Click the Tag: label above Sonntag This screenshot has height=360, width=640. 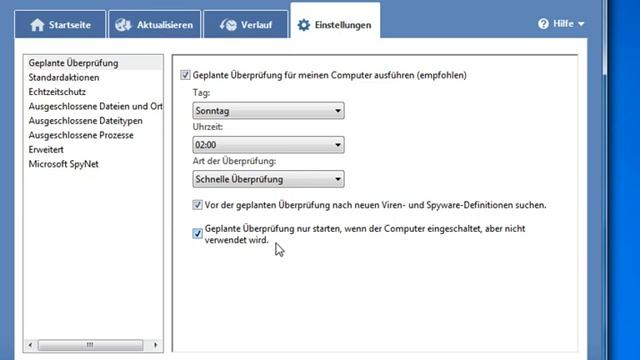[x=201, y=93]
